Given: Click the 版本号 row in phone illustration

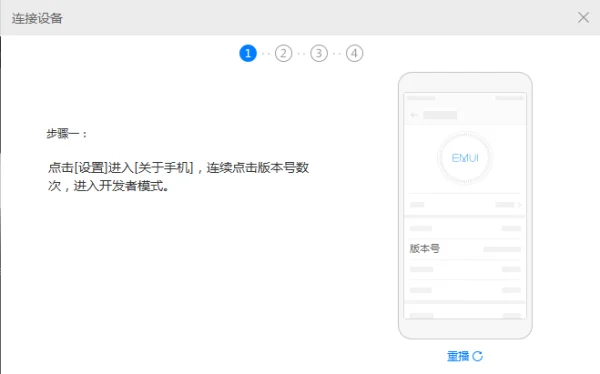Looking at the screenshot, I should tap(465, 249).
